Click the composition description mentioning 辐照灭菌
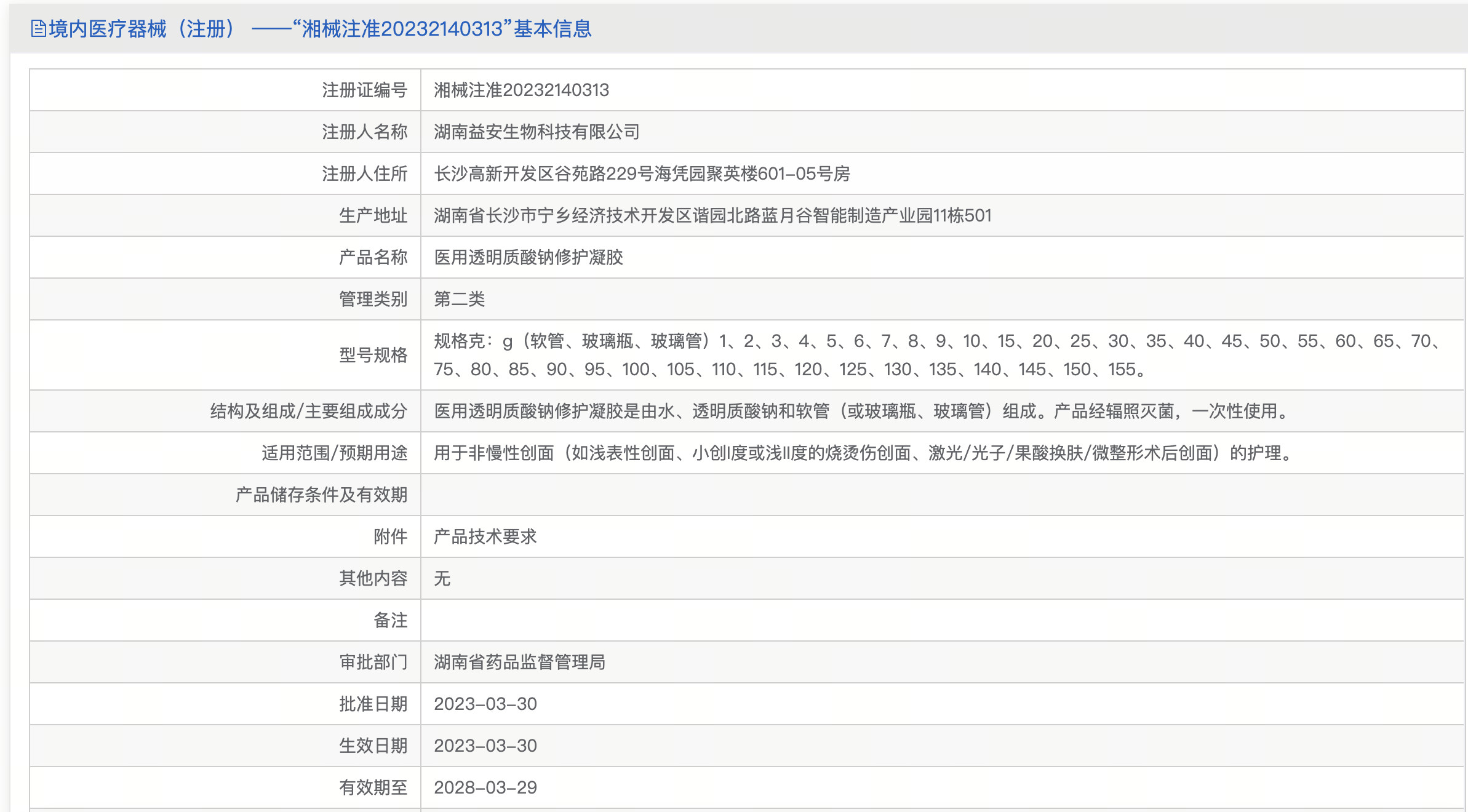This screenshot has height=812, width=1468. 862,412
